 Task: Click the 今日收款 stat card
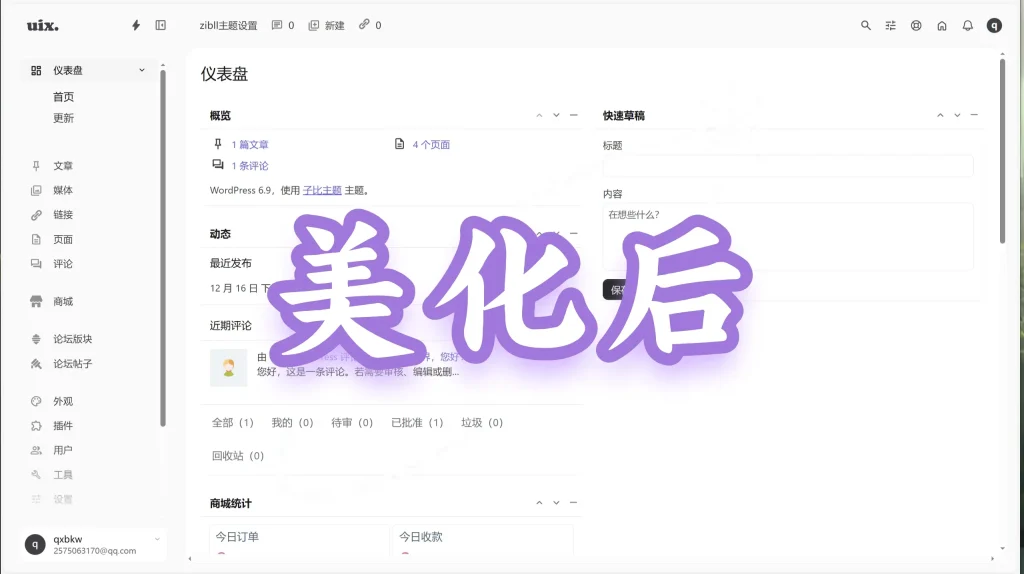(x=483, y=540)
